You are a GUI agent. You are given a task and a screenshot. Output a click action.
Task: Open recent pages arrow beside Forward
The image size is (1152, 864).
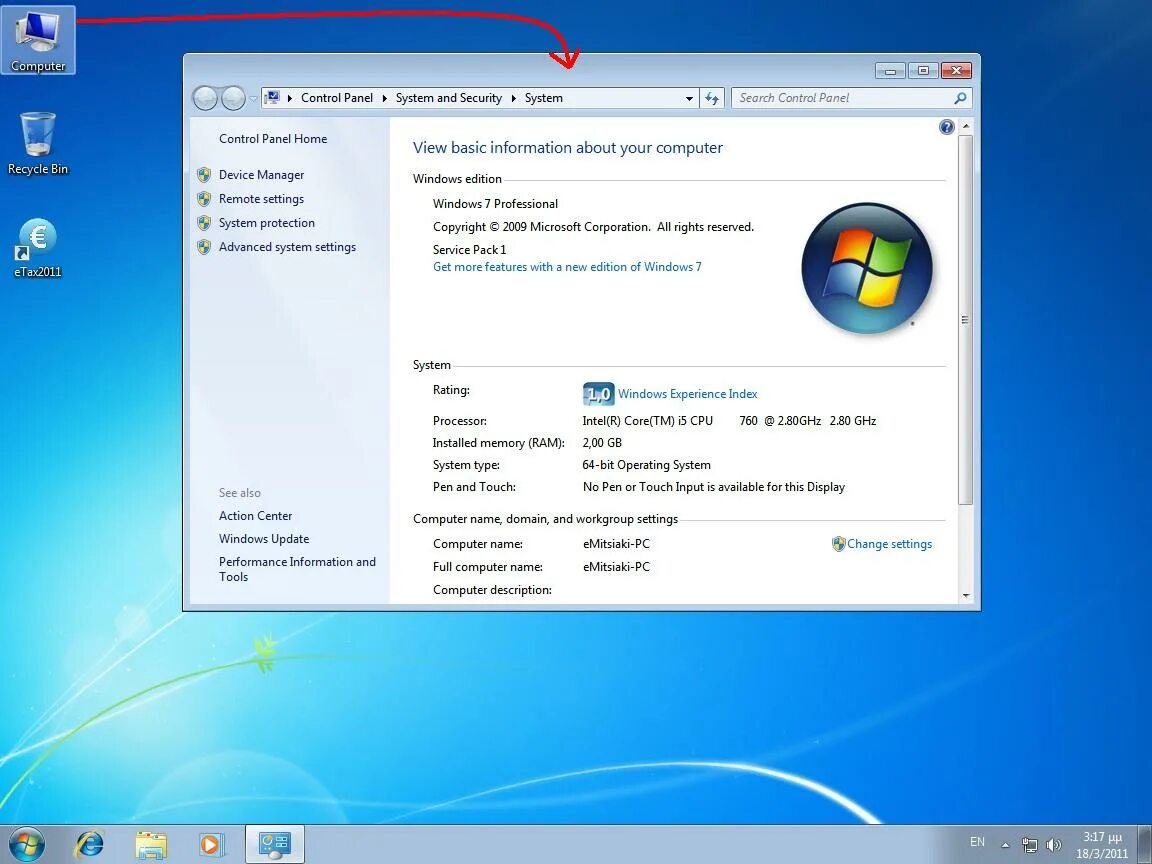tap(253, 98)
